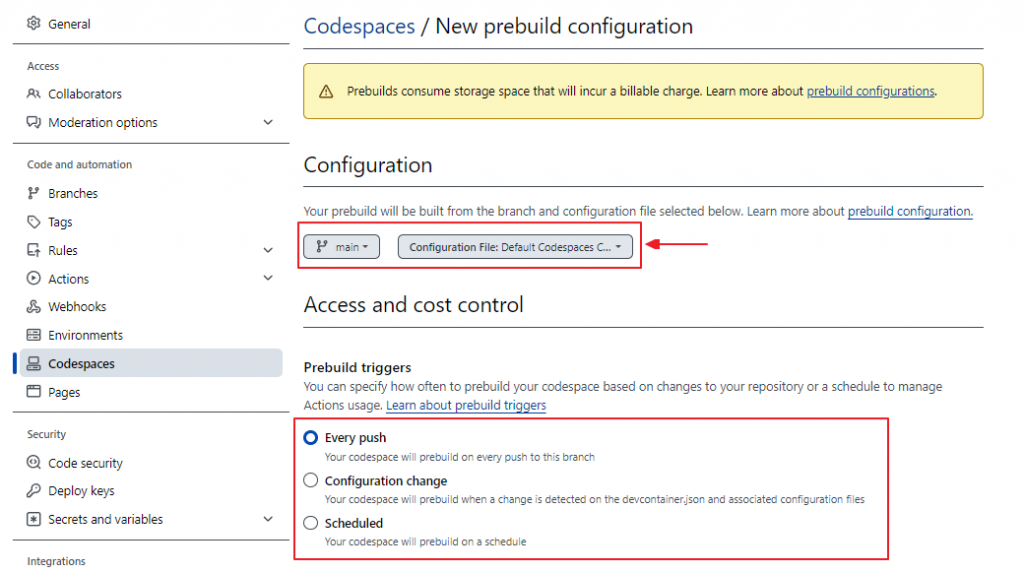1024x573 pixels.
Task: Click the General gear icon
Action: tap(34, 23)
